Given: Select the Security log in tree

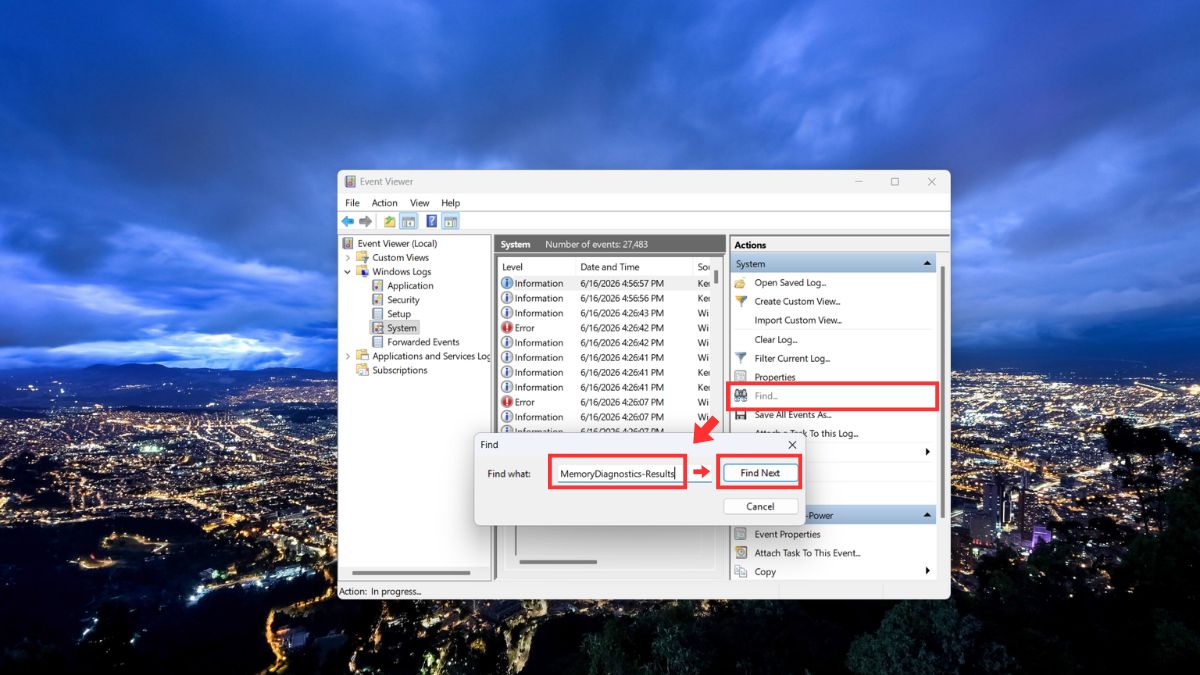Looking at the screenshot, I should coord(403,300).
